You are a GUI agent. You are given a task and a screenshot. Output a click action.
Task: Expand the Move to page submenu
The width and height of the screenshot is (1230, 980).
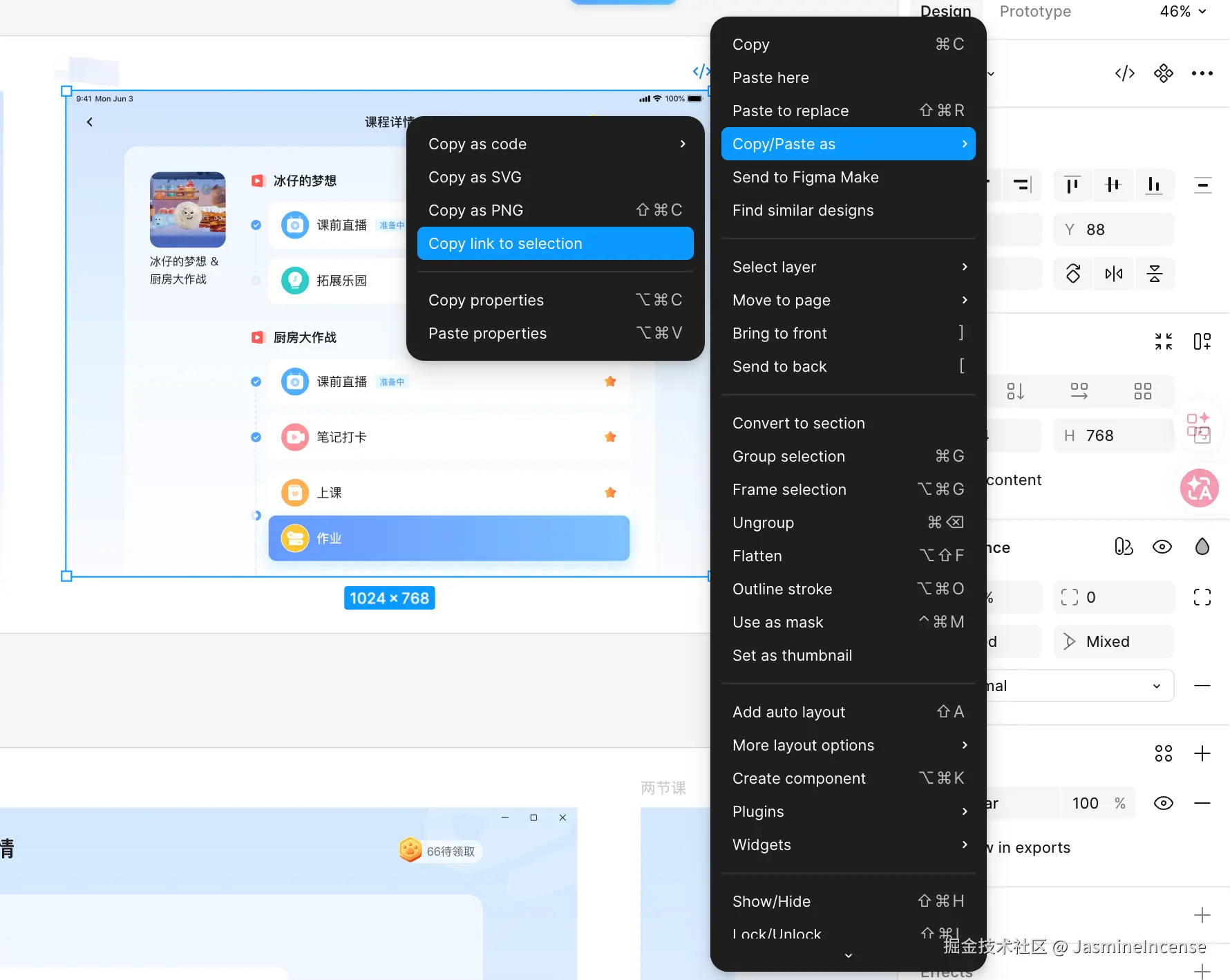click(965, 300)
